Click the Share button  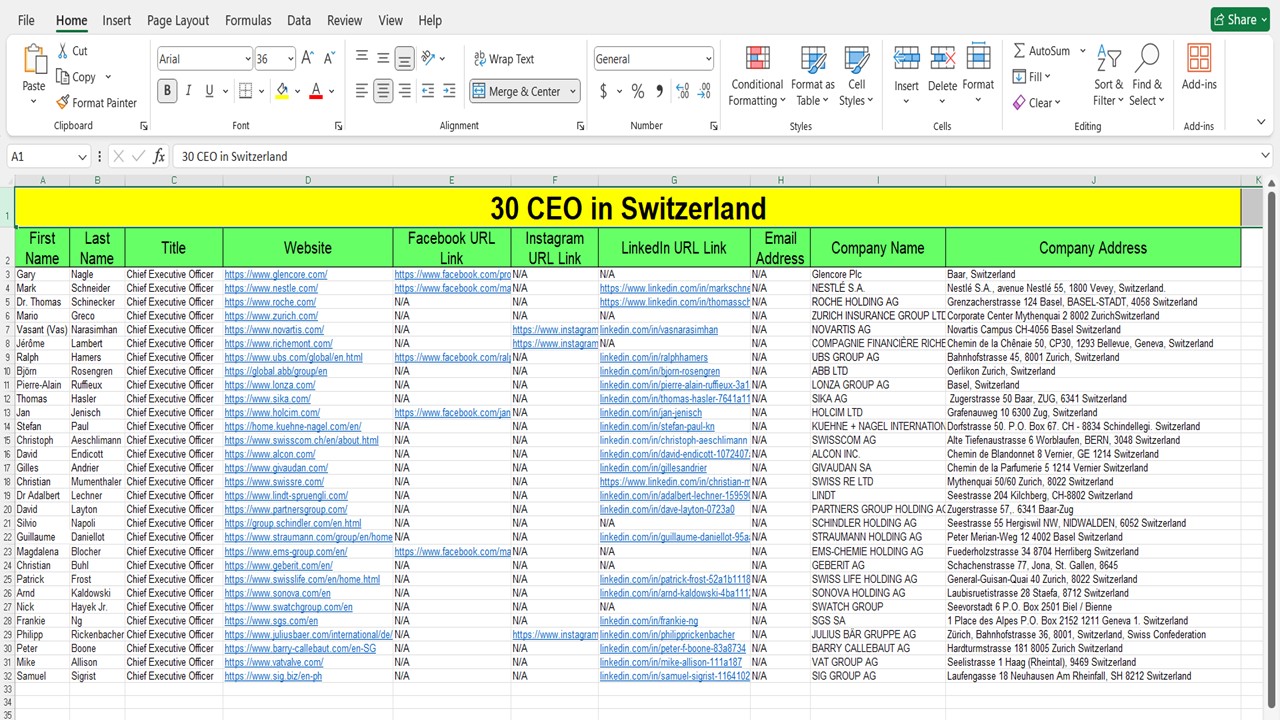[x=1240, y=20]
